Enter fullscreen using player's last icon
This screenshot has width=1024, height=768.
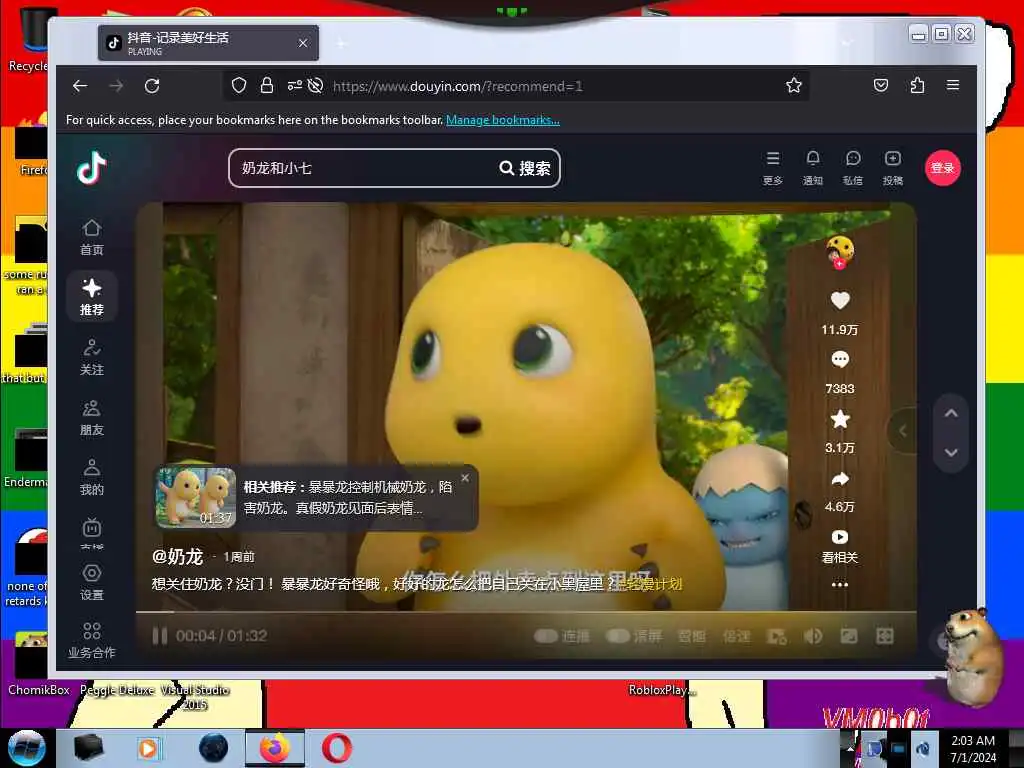(884, 636)
